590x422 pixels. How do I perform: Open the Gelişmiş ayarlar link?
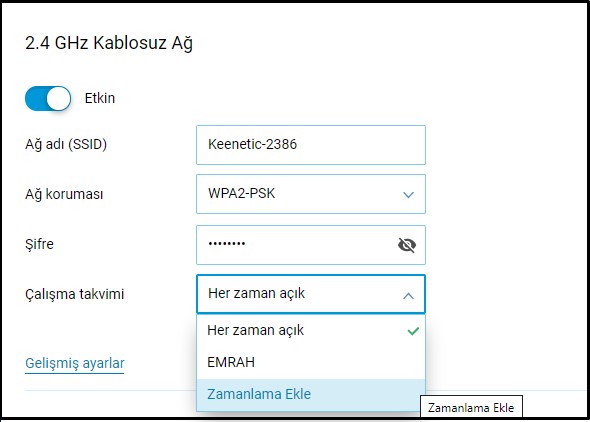coord(75,364)
